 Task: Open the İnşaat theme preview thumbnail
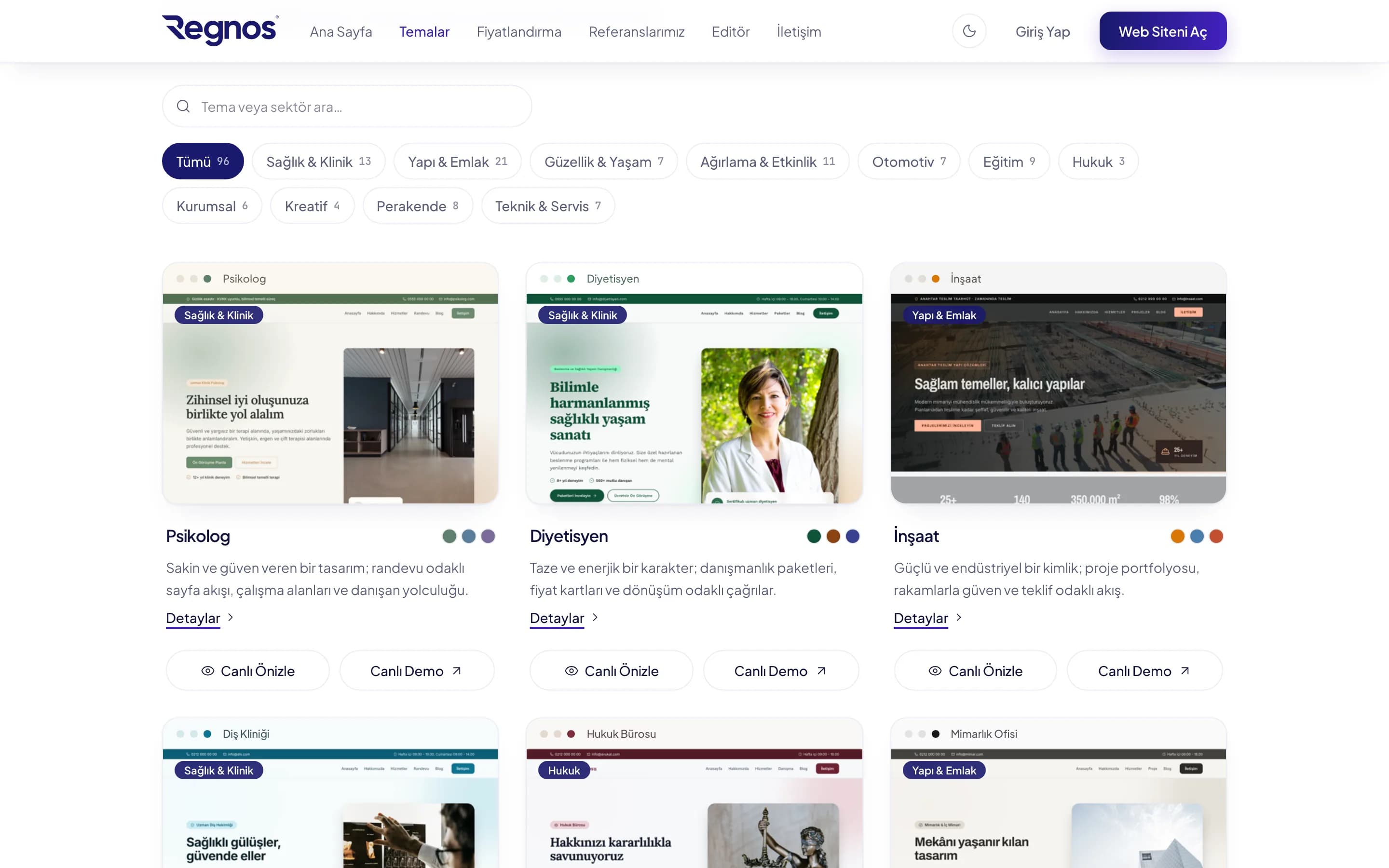[x=1058, y=383]
